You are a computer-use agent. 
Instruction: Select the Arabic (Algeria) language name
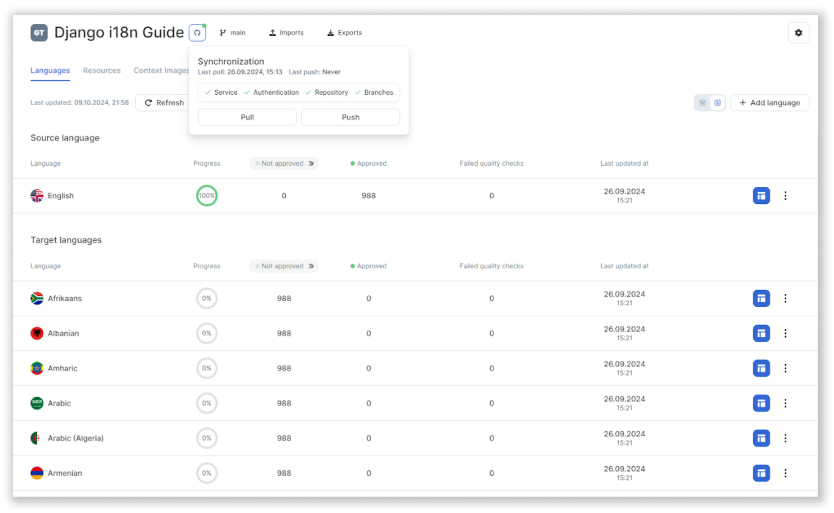tap(76, 438)
